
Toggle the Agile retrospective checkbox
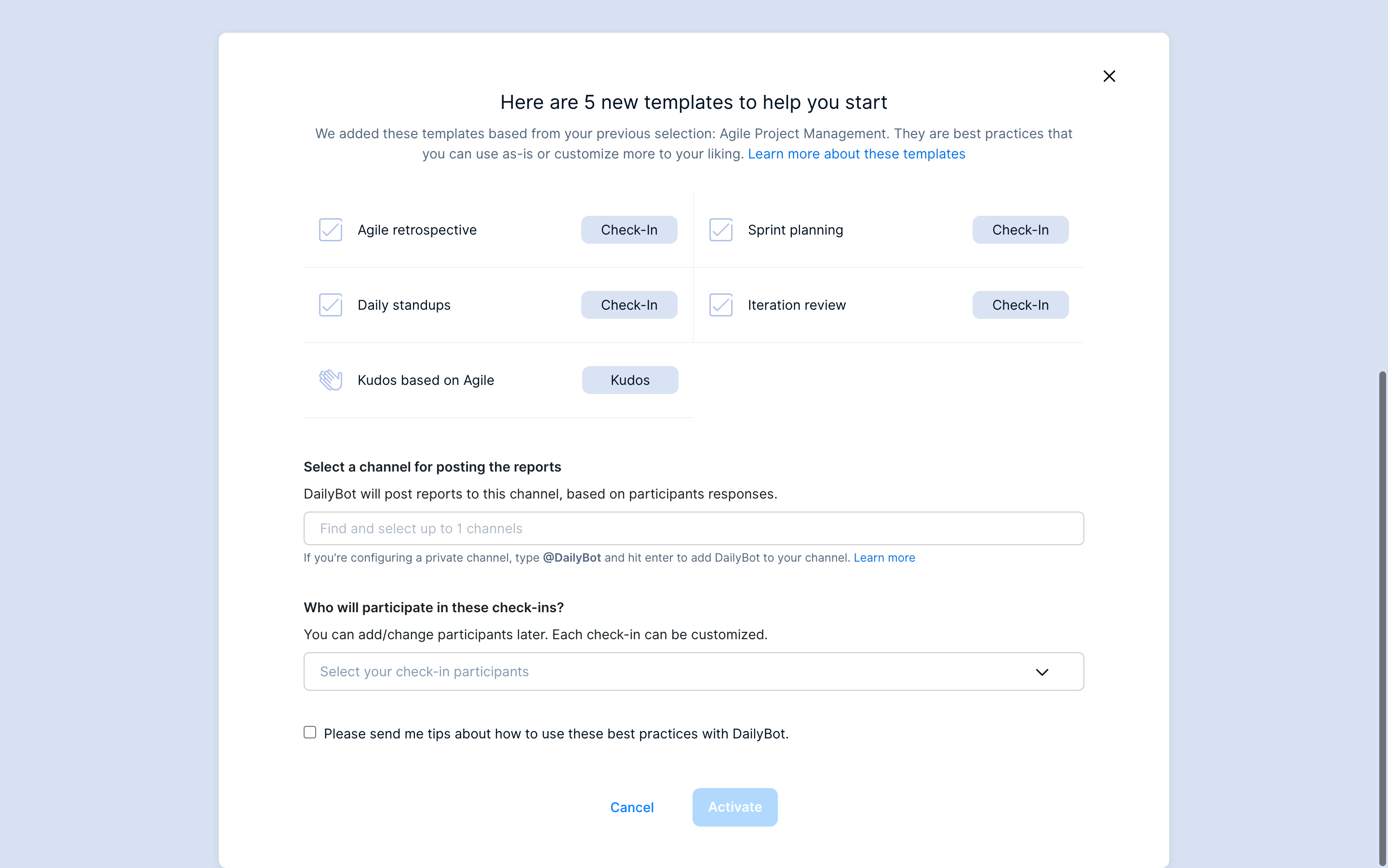click(330, 230)
